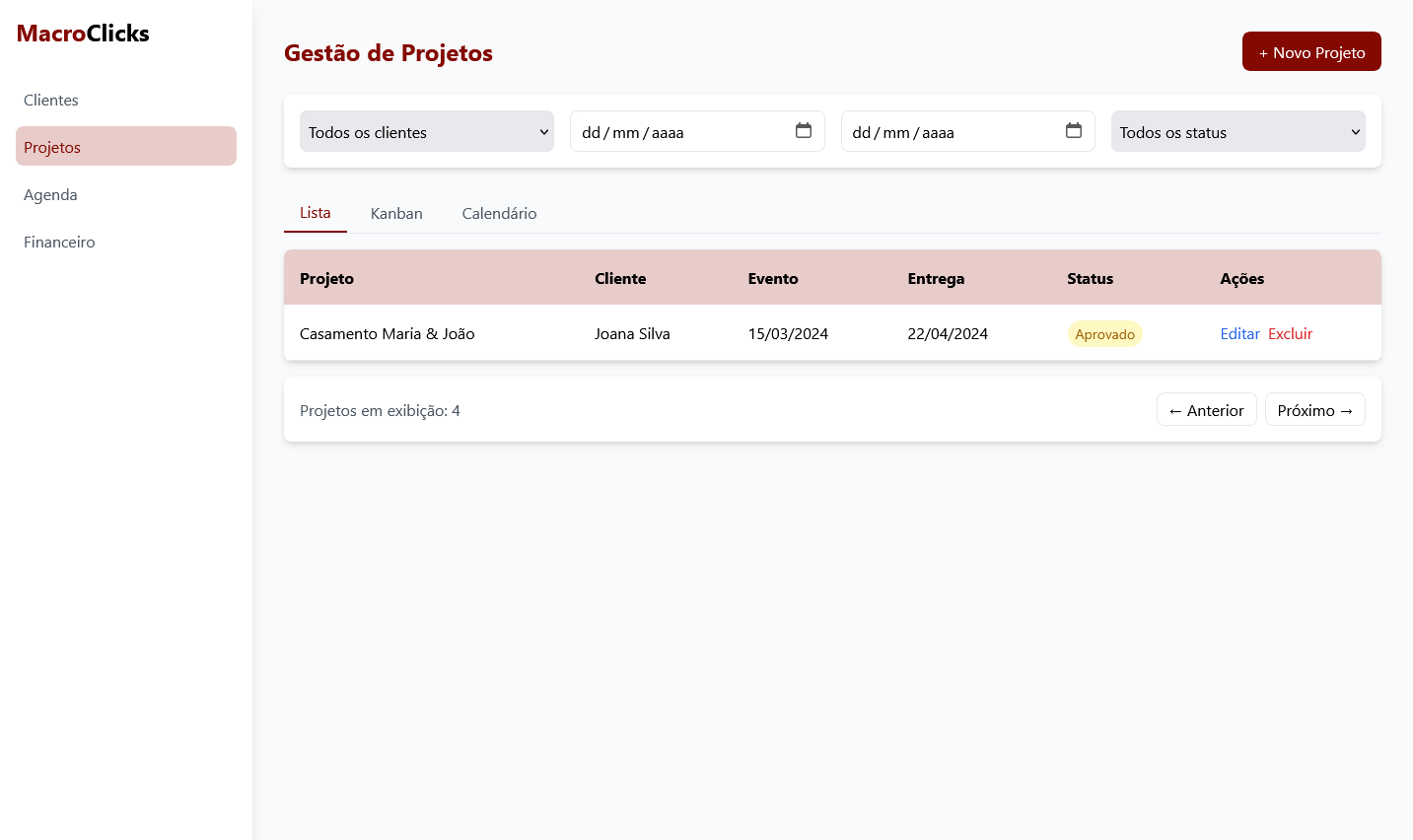Switch to the Kanban tab
The width and height of the screenshot is (1413, 840).
[x=396, y=213]
